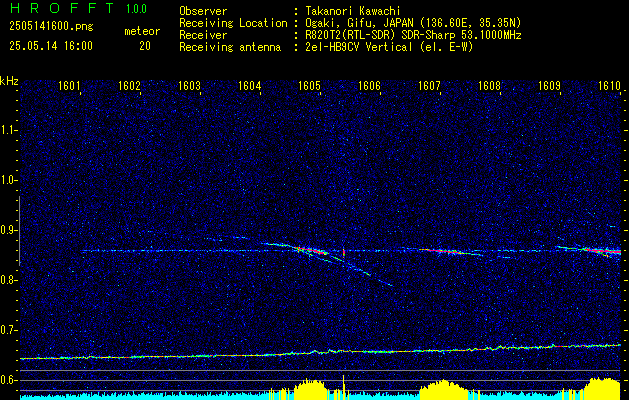Select the R820T2(RTL-SDR) receiver details
This screenshot has height=400, width=629.
tap(413, 35)
